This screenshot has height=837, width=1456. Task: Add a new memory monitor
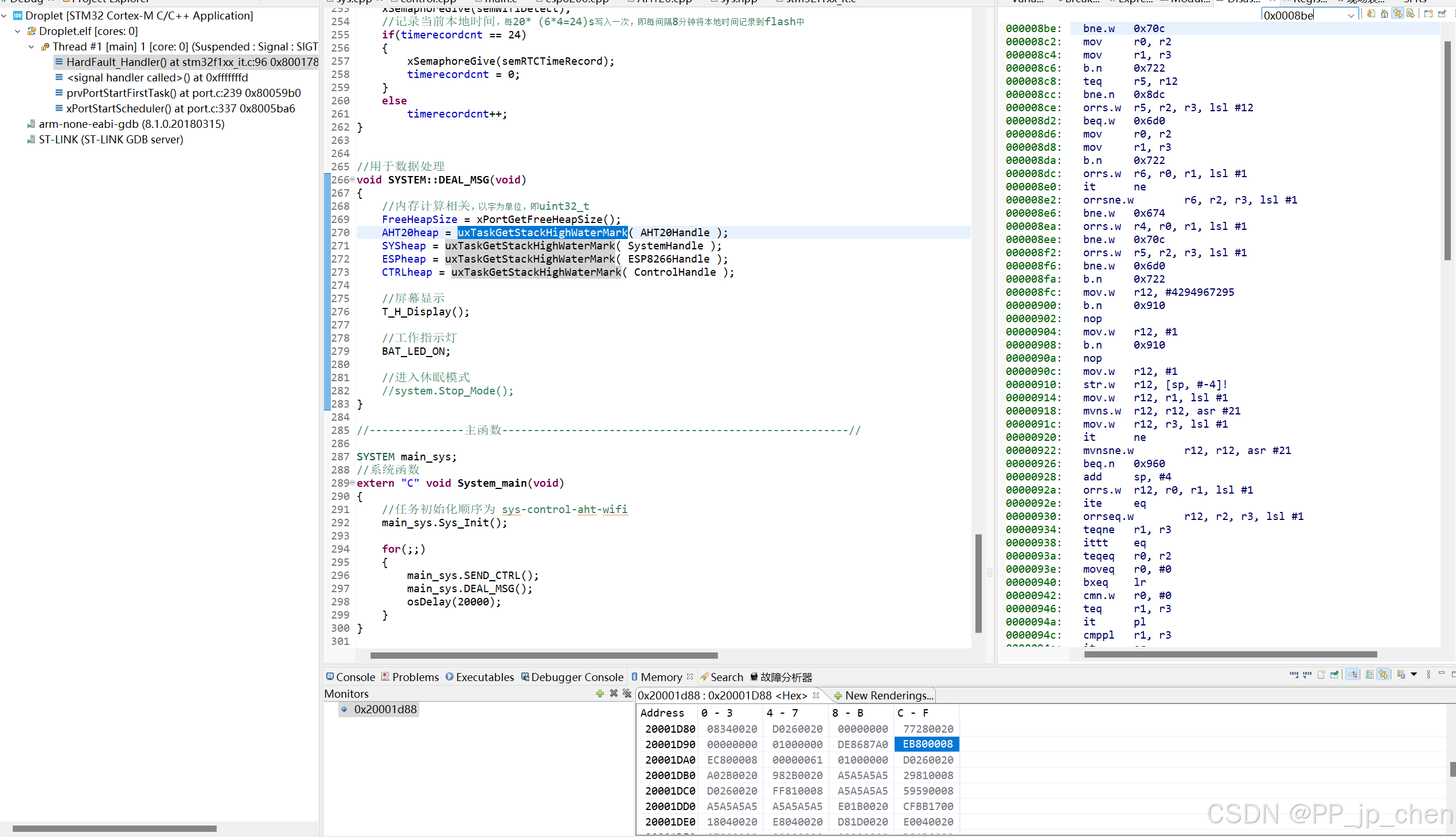(600, 693)
